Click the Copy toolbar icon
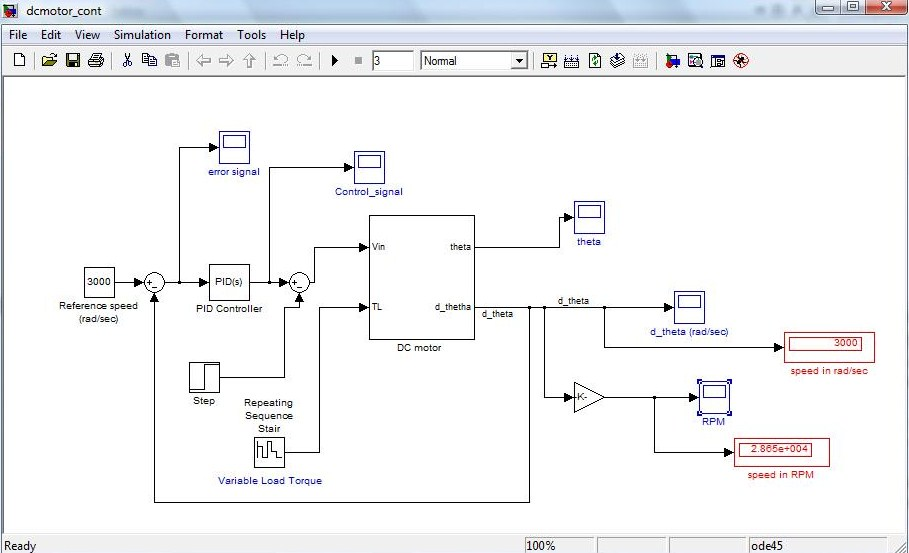Screen dimensions: 909x553 pos(149,61)
